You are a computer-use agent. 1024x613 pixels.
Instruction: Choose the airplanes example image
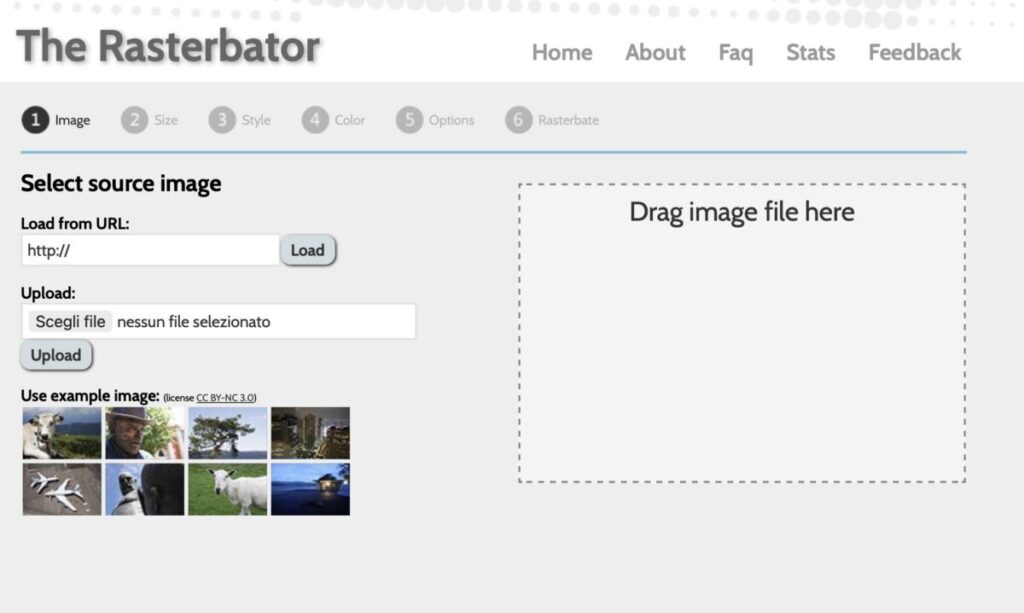point(62,489)
